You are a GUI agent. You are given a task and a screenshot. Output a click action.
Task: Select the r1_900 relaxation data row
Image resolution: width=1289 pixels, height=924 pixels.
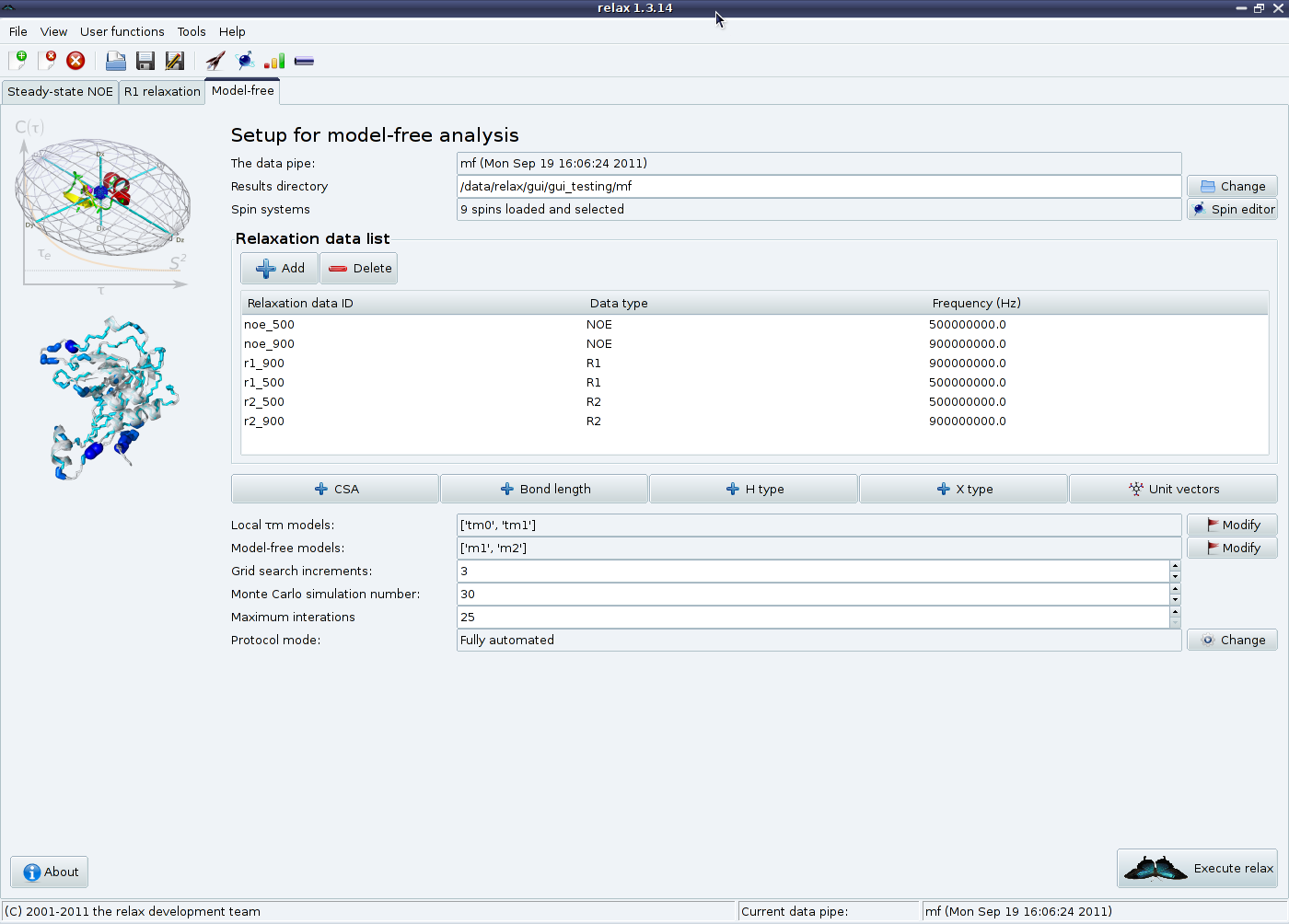point(264,364)
